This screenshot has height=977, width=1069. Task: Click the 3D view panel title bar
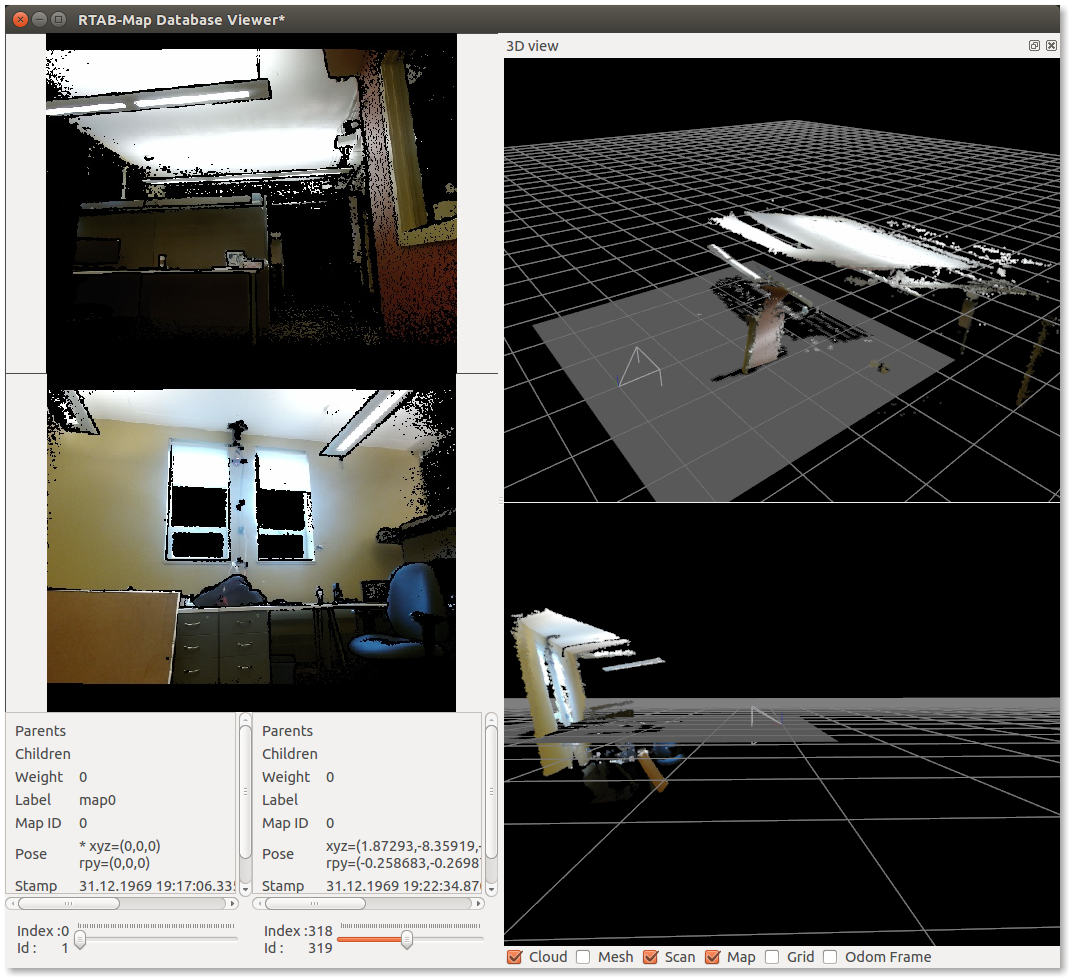click(760, 46)
